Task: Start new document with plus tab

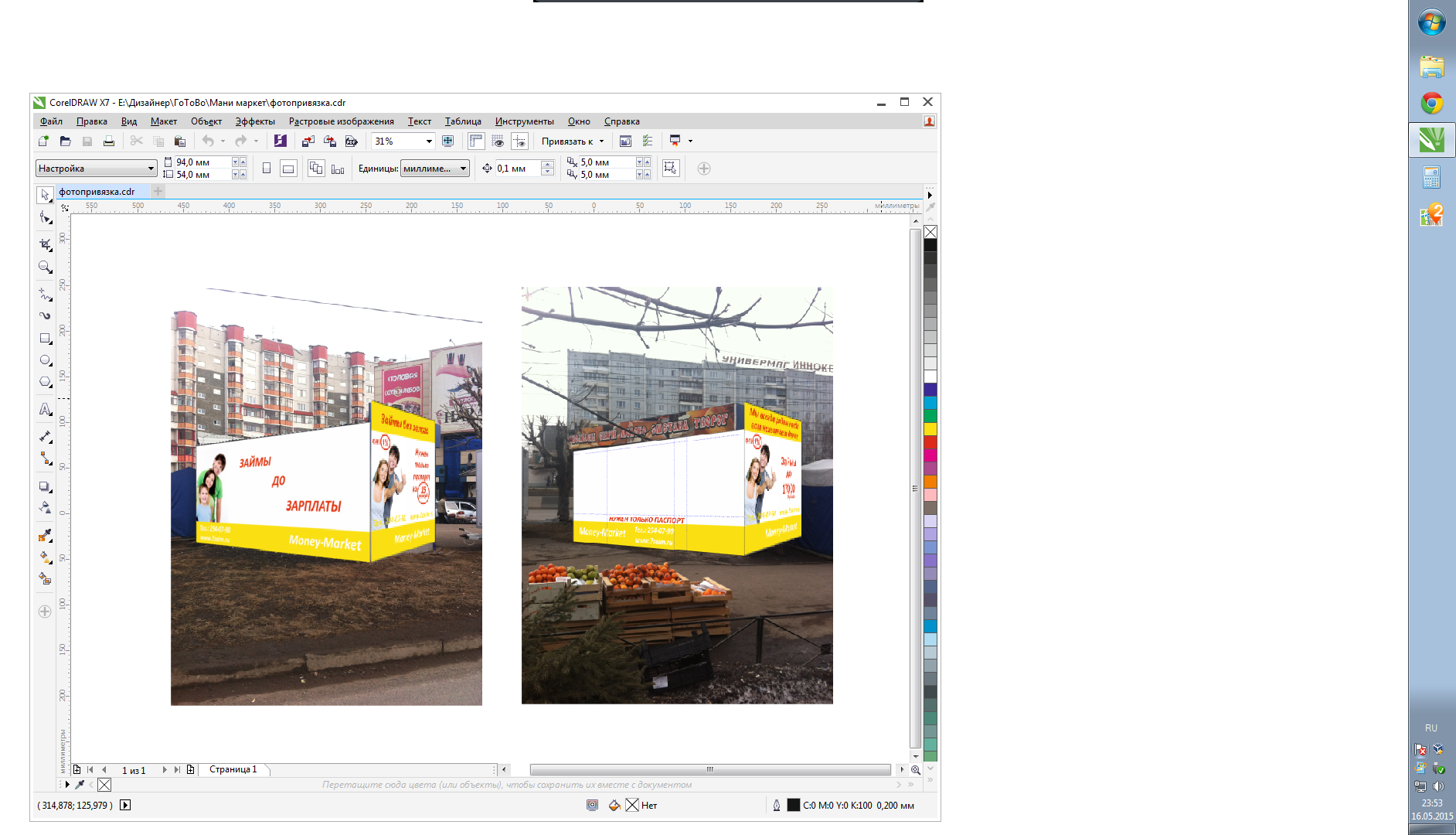Action: click(x=158, y=191)
